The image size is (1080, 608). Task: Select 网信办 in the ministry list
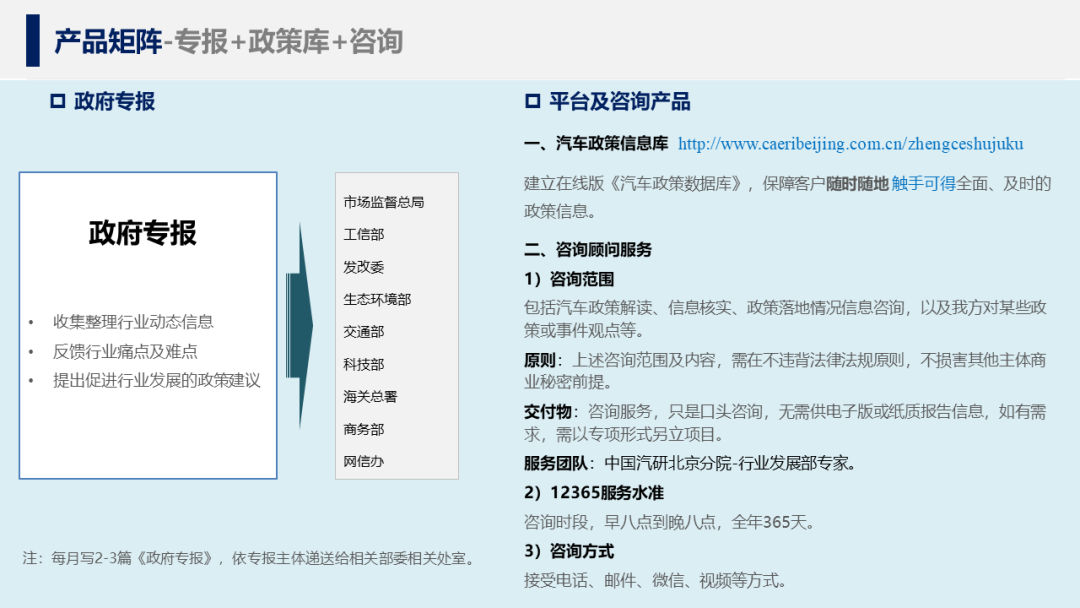[x=364, y=461]
